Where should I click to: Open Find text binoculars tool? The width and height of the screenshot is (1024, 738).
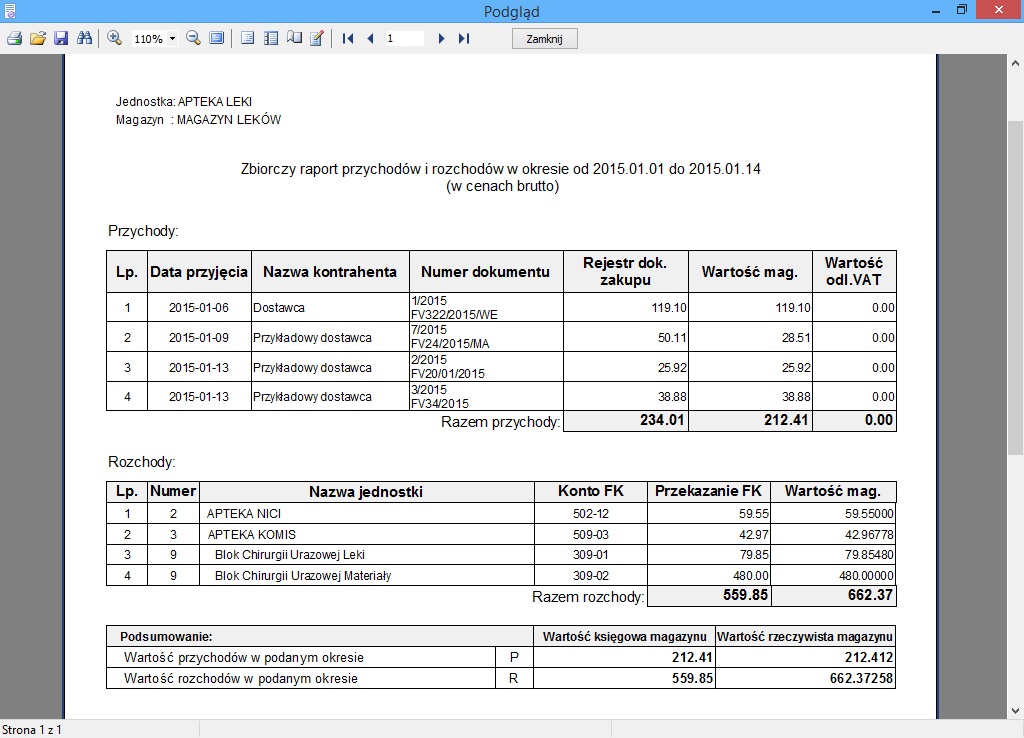tap(84, 39)
